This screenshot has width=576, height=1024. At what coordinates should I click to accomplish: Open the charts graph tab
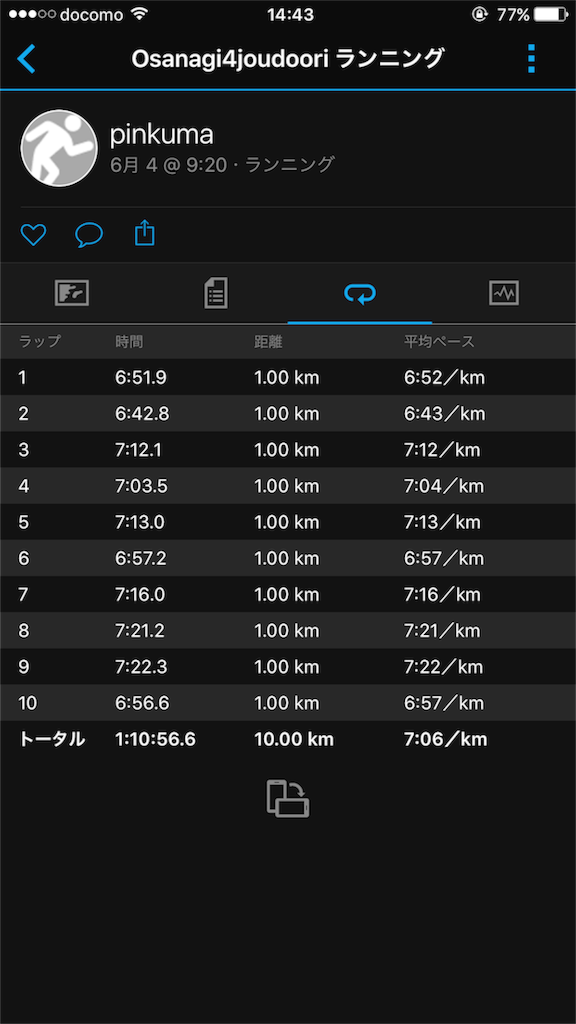504,293
